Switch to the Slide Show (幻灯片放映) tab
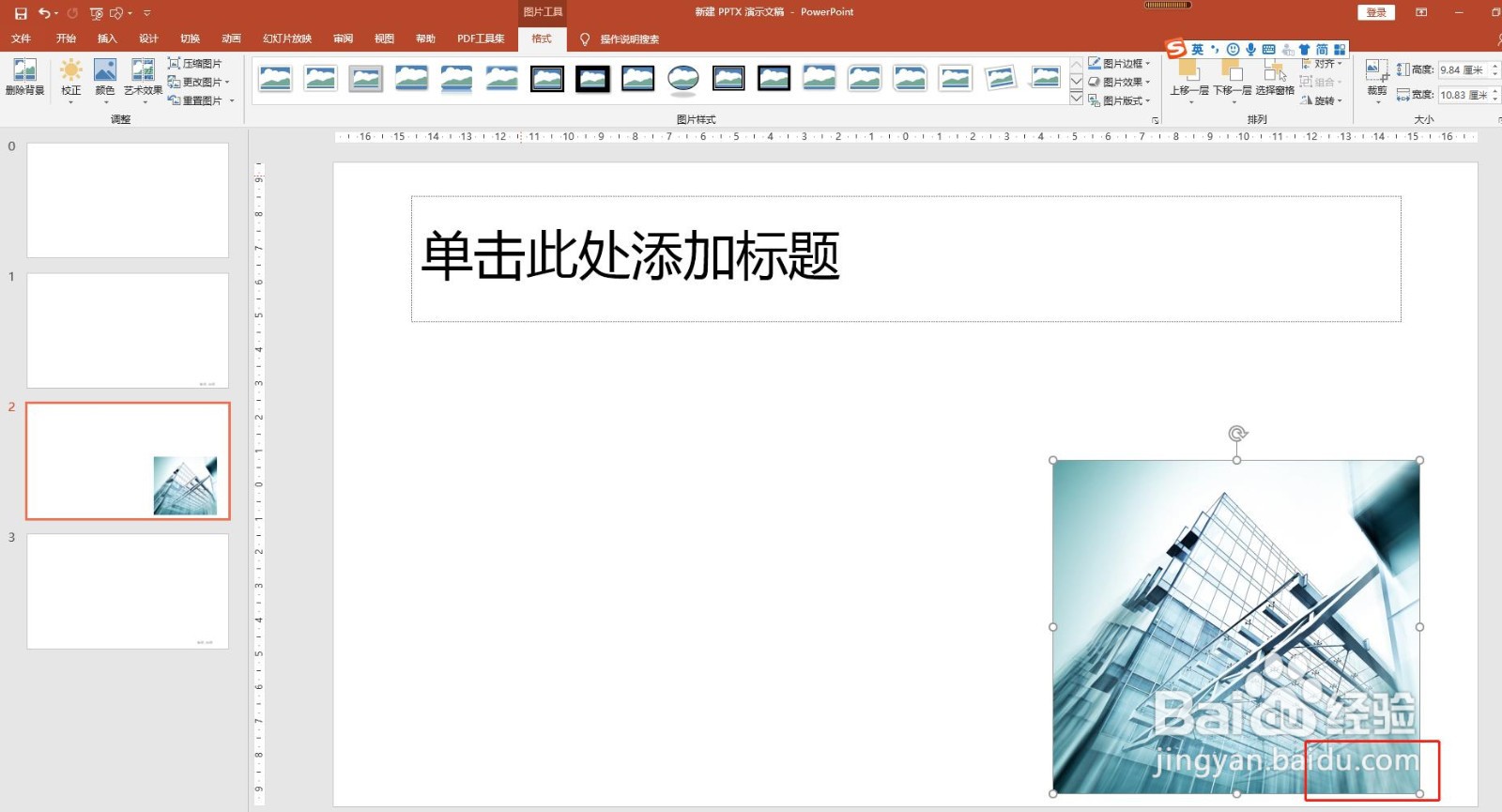This screenshot has width=1502, height=812. (287, 38)
